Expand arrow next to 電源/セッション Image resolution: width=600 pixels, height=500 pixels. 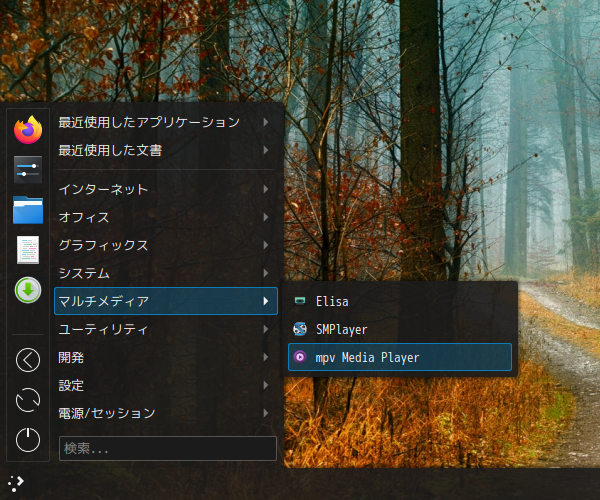click(x=266, y=413)
